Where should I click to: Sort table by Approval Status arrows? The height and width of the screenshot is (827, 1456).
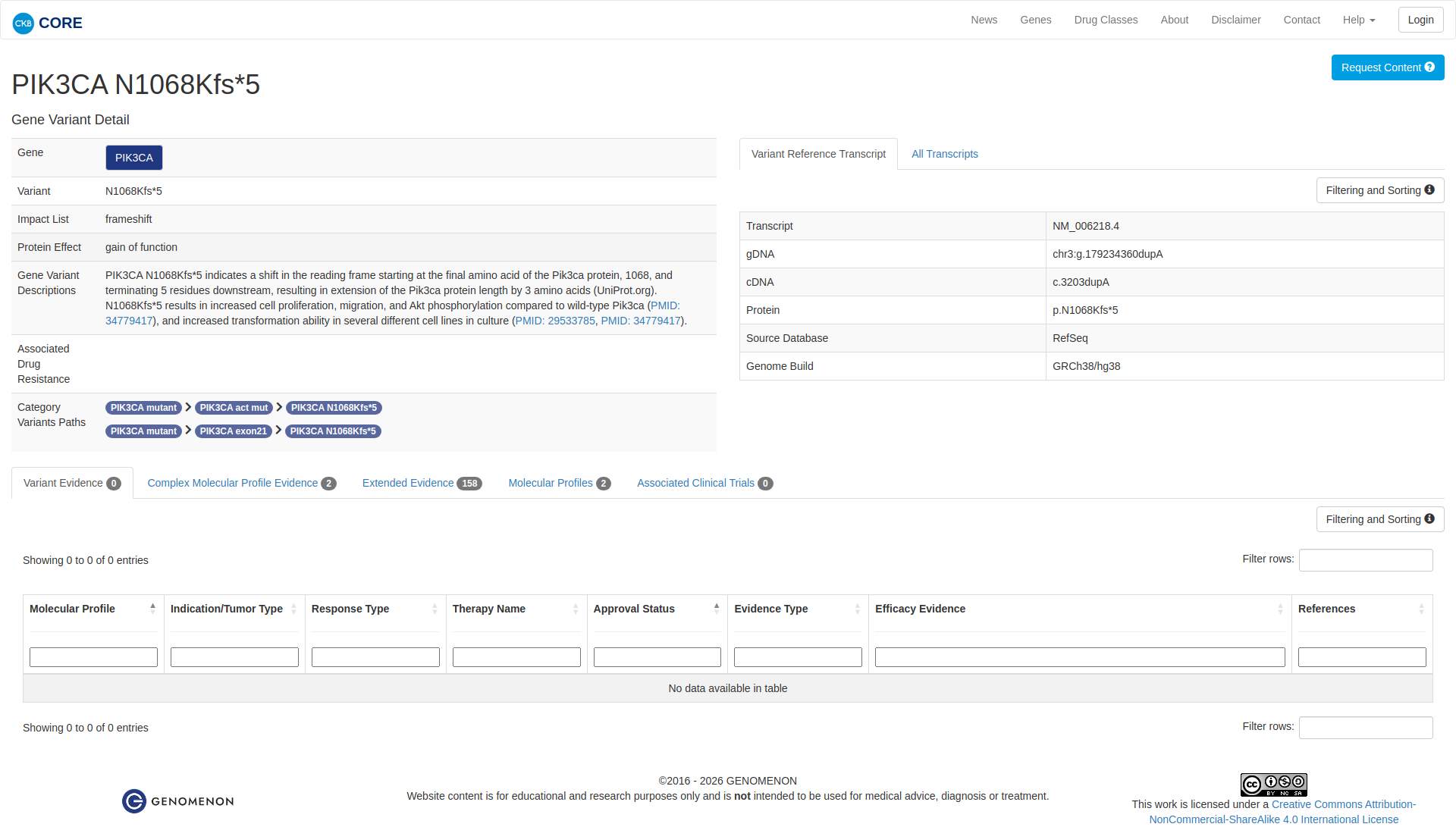pyautogui.click(x=716, y=608)
